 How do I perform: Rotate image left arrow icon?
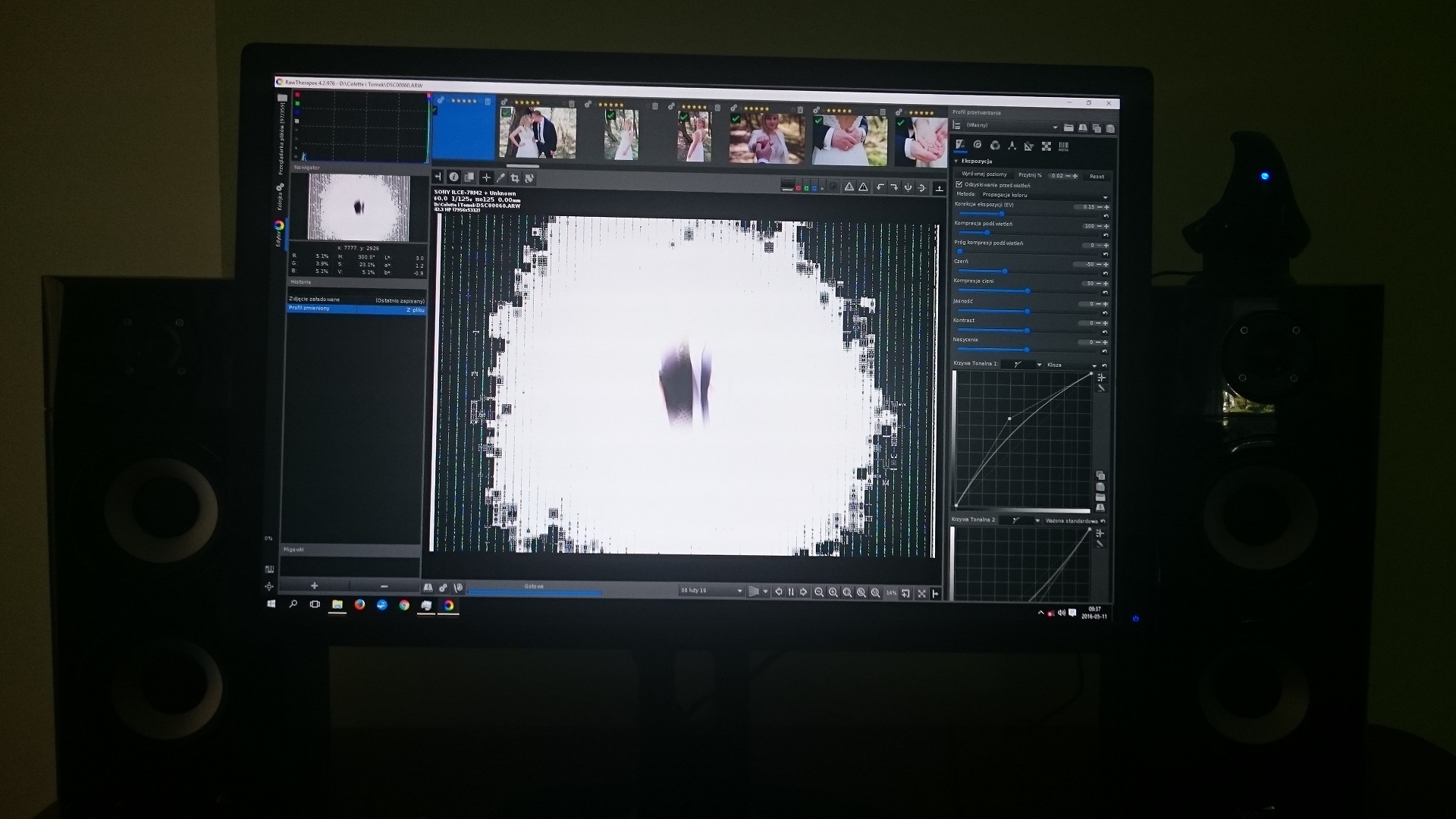(x=880, y=187)
